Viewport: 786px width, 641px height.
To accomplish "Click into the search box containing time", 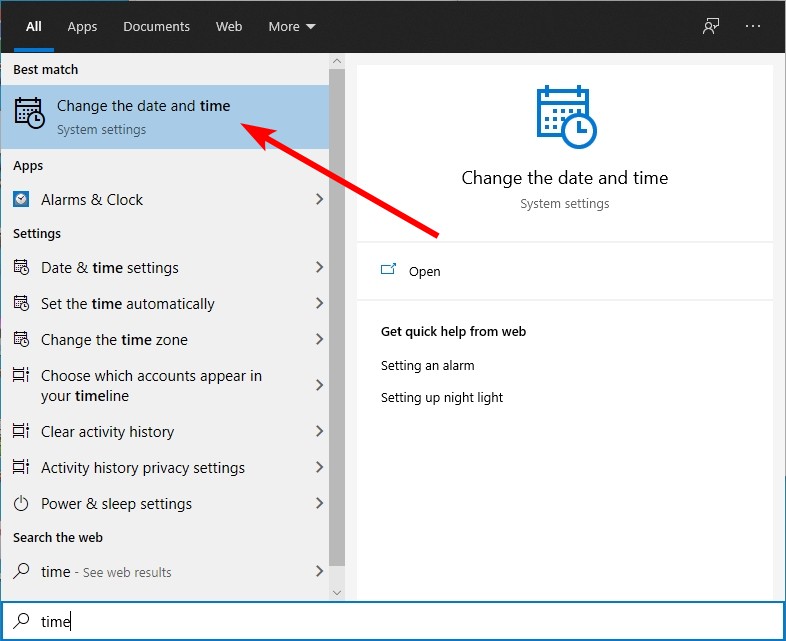I will coord(393,621).
